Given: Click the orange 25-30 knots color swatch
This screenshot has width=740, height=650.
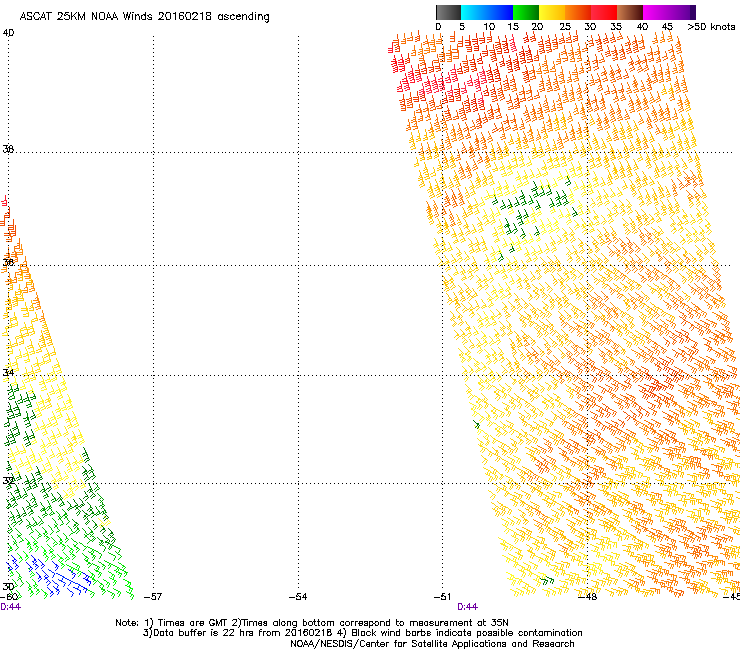Looking at the screenshot, I should point(578,12).
